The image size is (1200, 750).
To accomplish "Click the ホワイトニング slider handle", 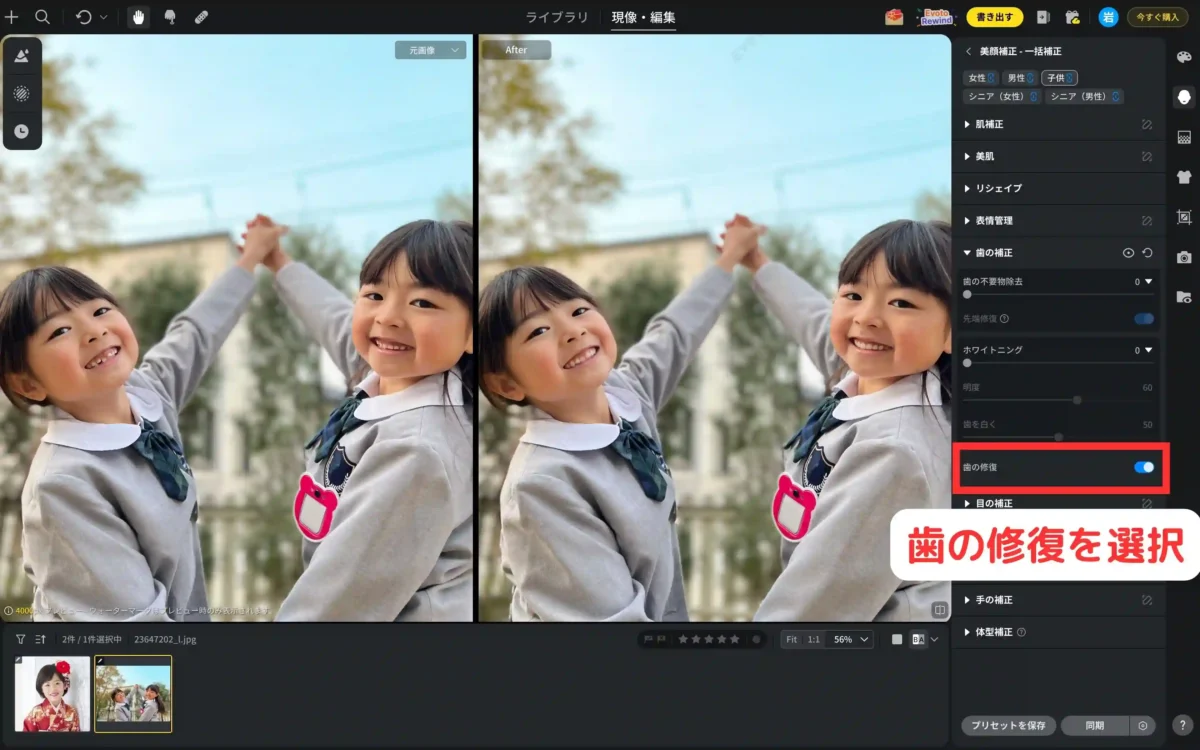I will pos(967,362).
